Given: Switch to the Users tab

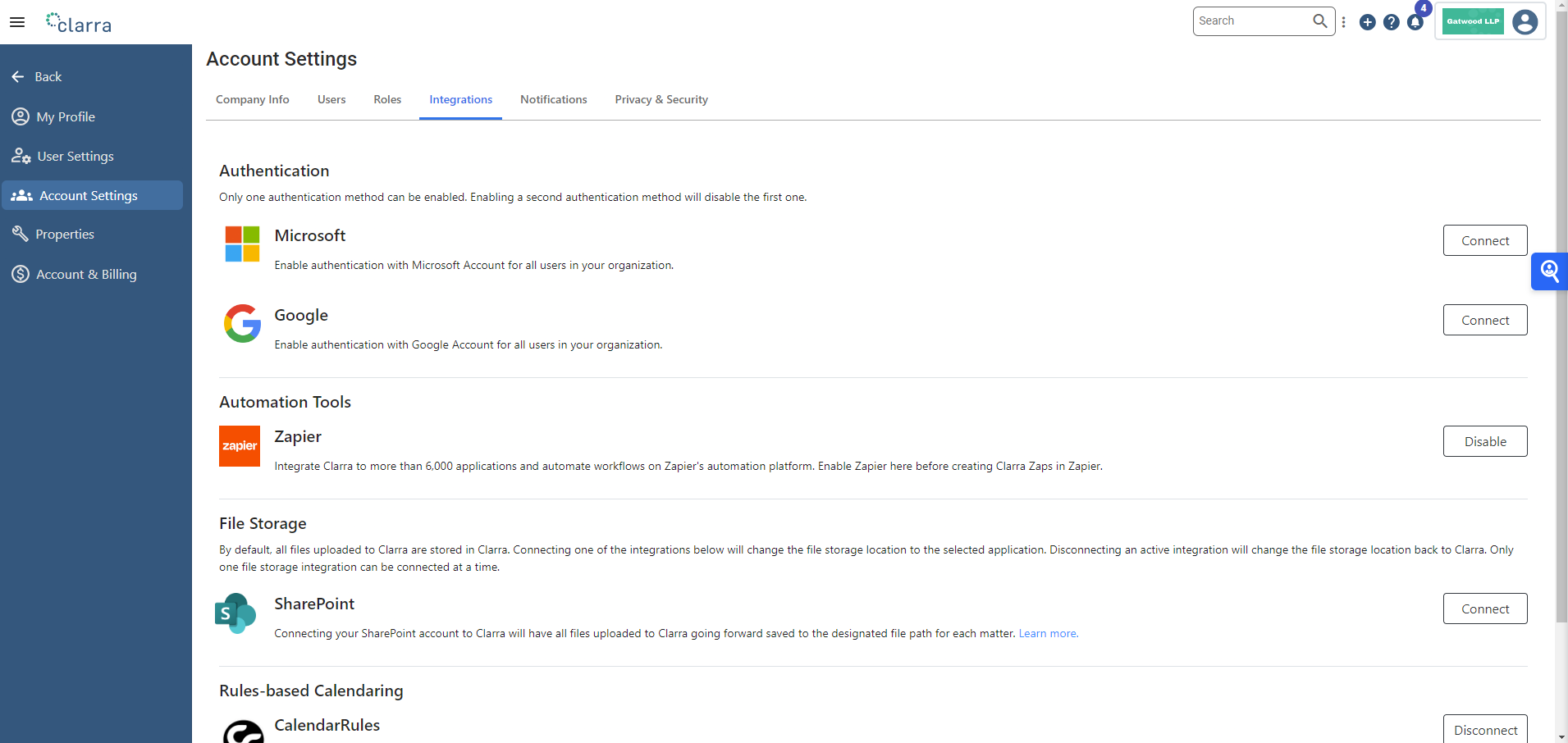Looking at the screenshot, I should pyautogui.click(x=331, y=100).
